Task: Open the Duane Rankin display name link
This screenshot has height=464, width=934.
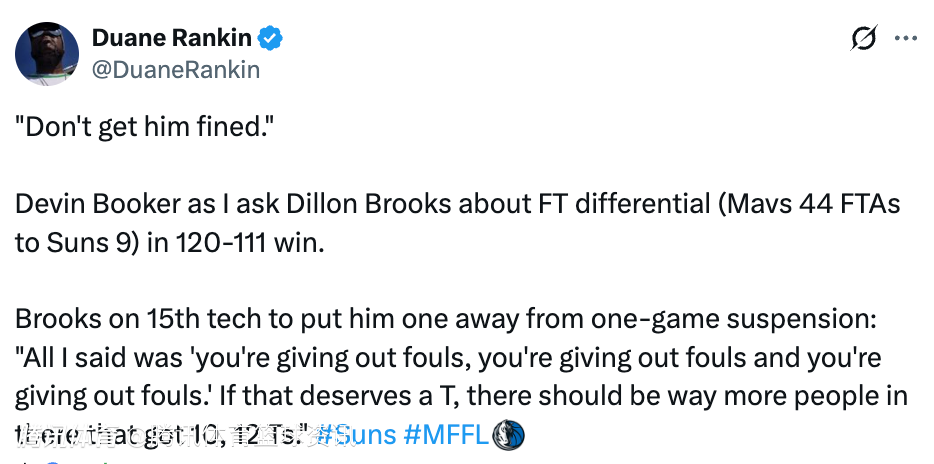Action: point(173,39)
